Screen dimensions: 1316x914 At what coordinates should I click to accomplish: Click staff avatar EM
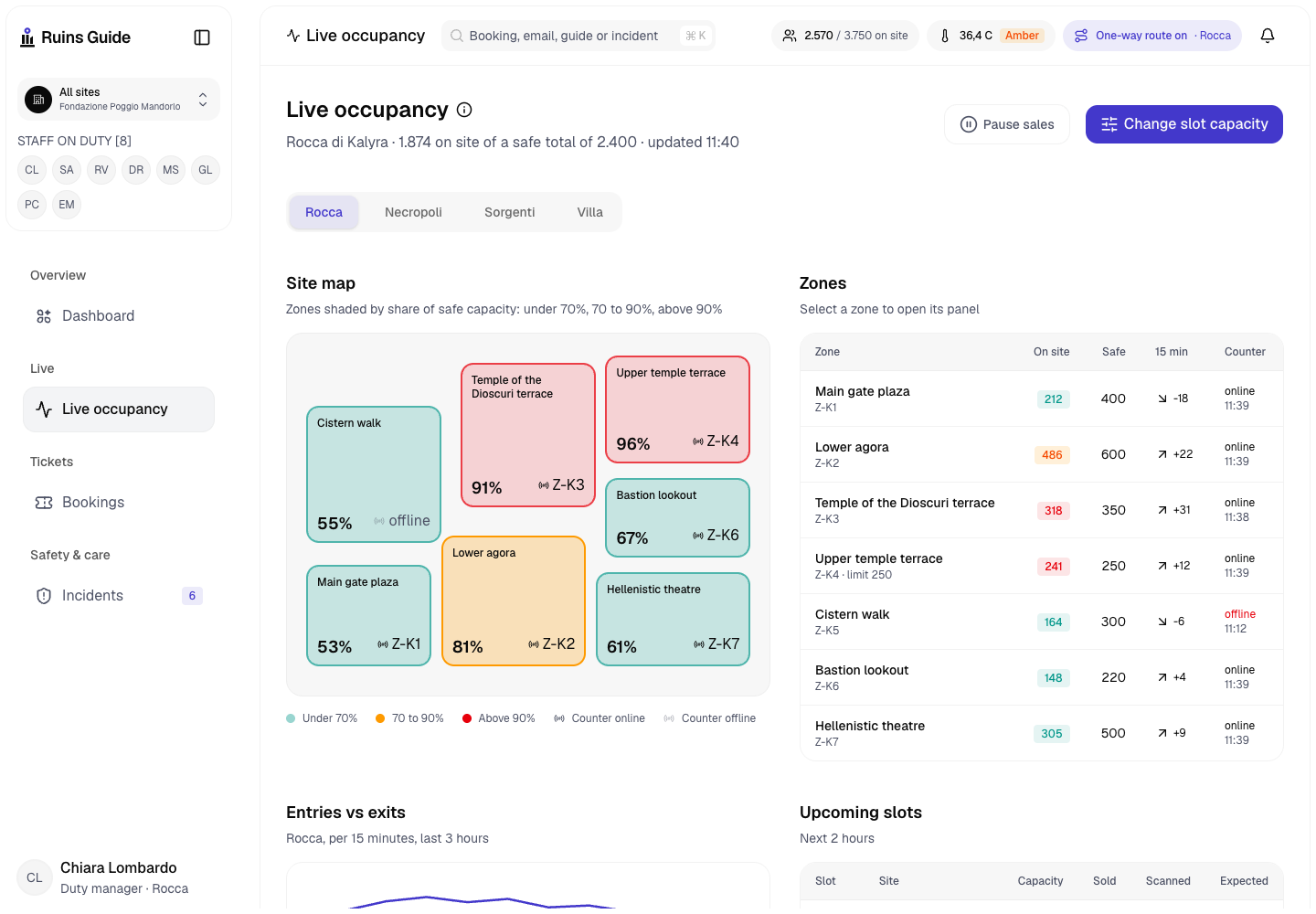[x=67, y=205]
